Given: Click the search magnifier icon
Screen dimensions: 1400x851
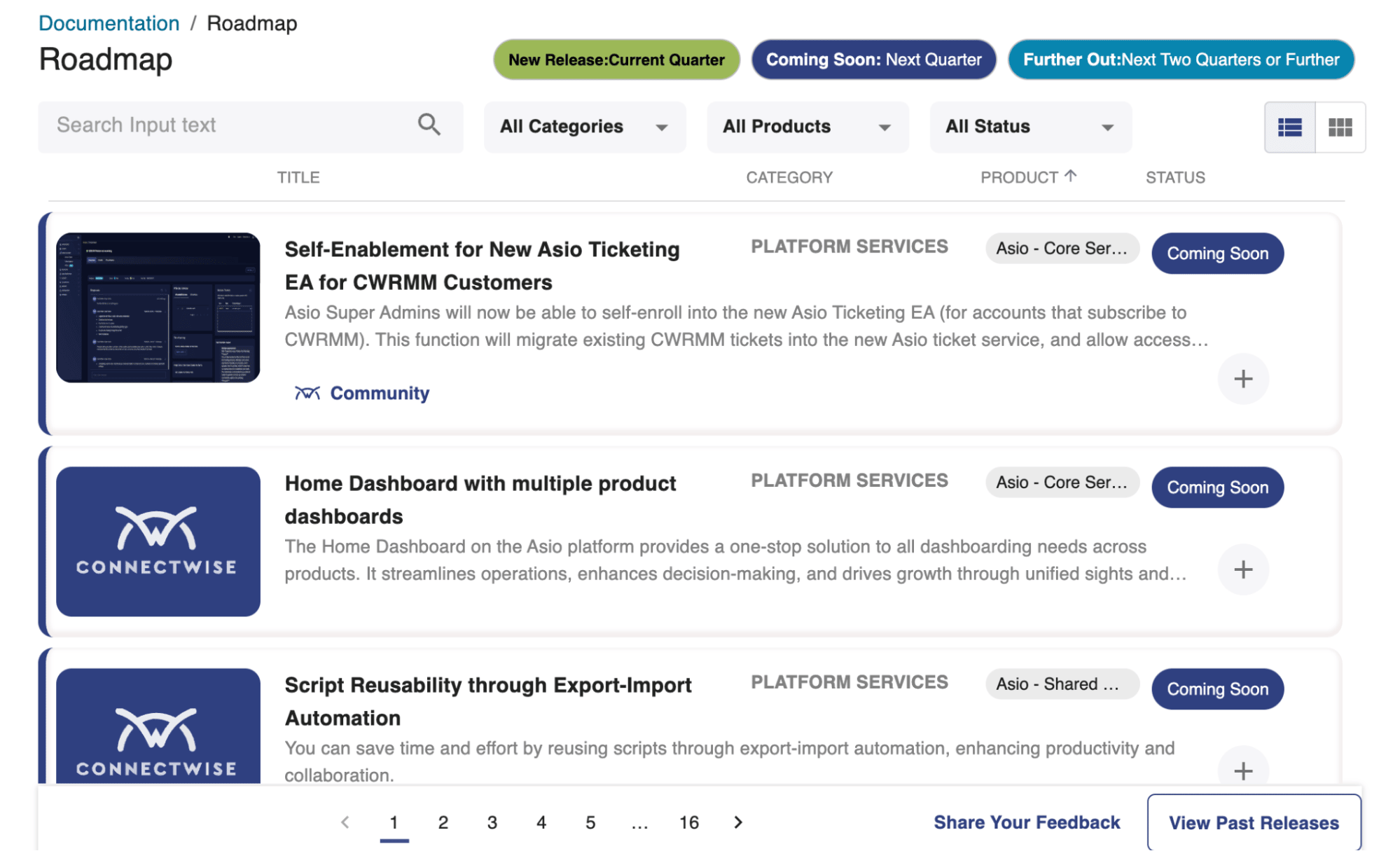Looking at the screenshot, I should [429, 125].
